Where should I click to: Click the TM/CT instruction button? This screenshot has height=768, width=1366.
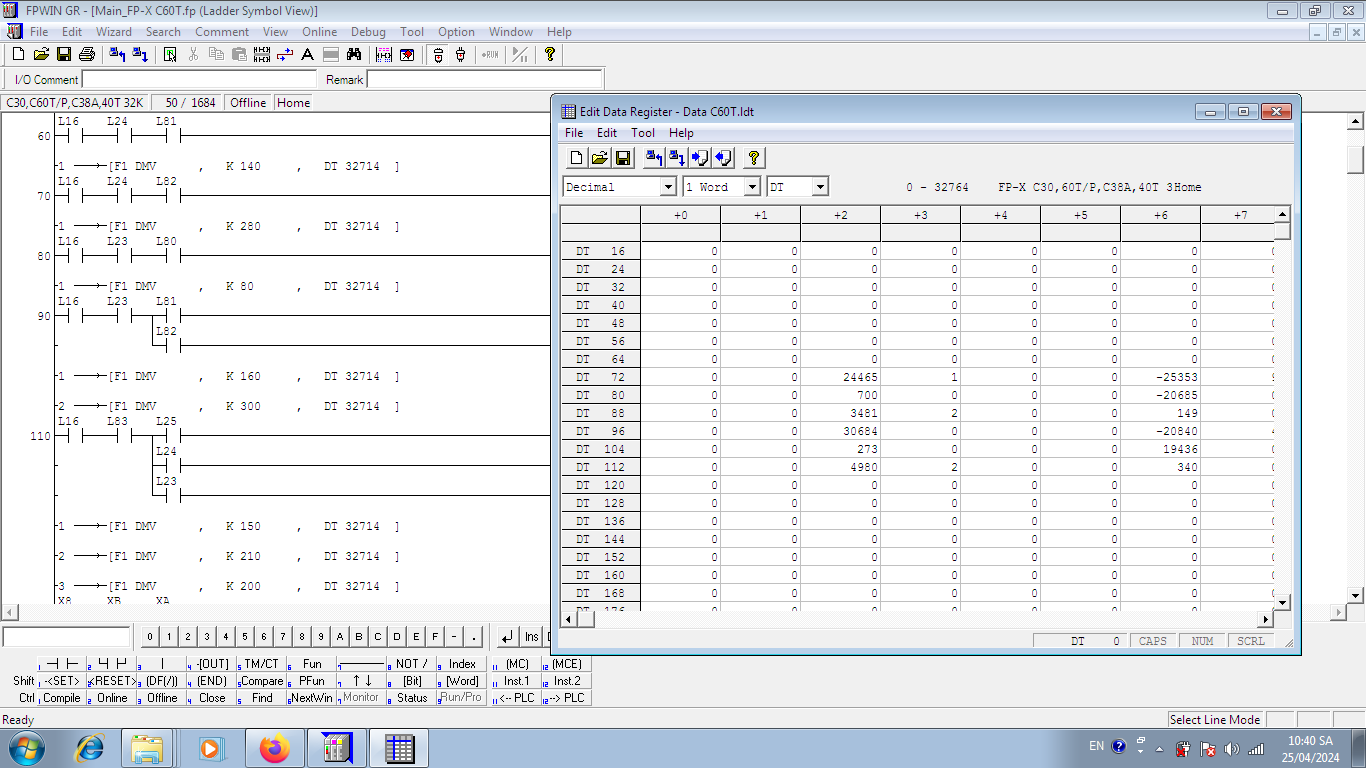[x=262, y=664]
